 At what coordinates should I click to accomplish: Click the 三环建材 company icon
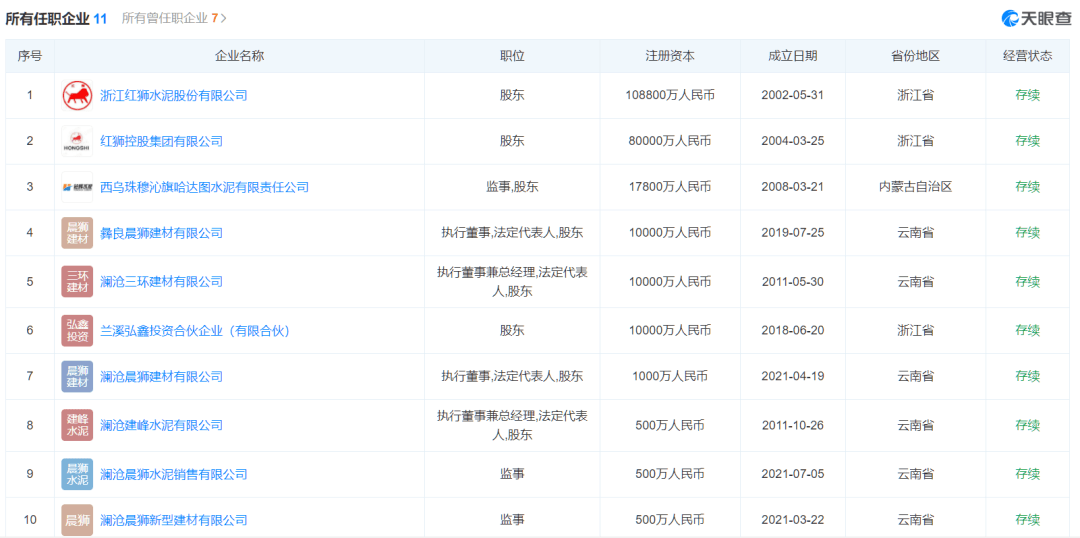(77, 282)
